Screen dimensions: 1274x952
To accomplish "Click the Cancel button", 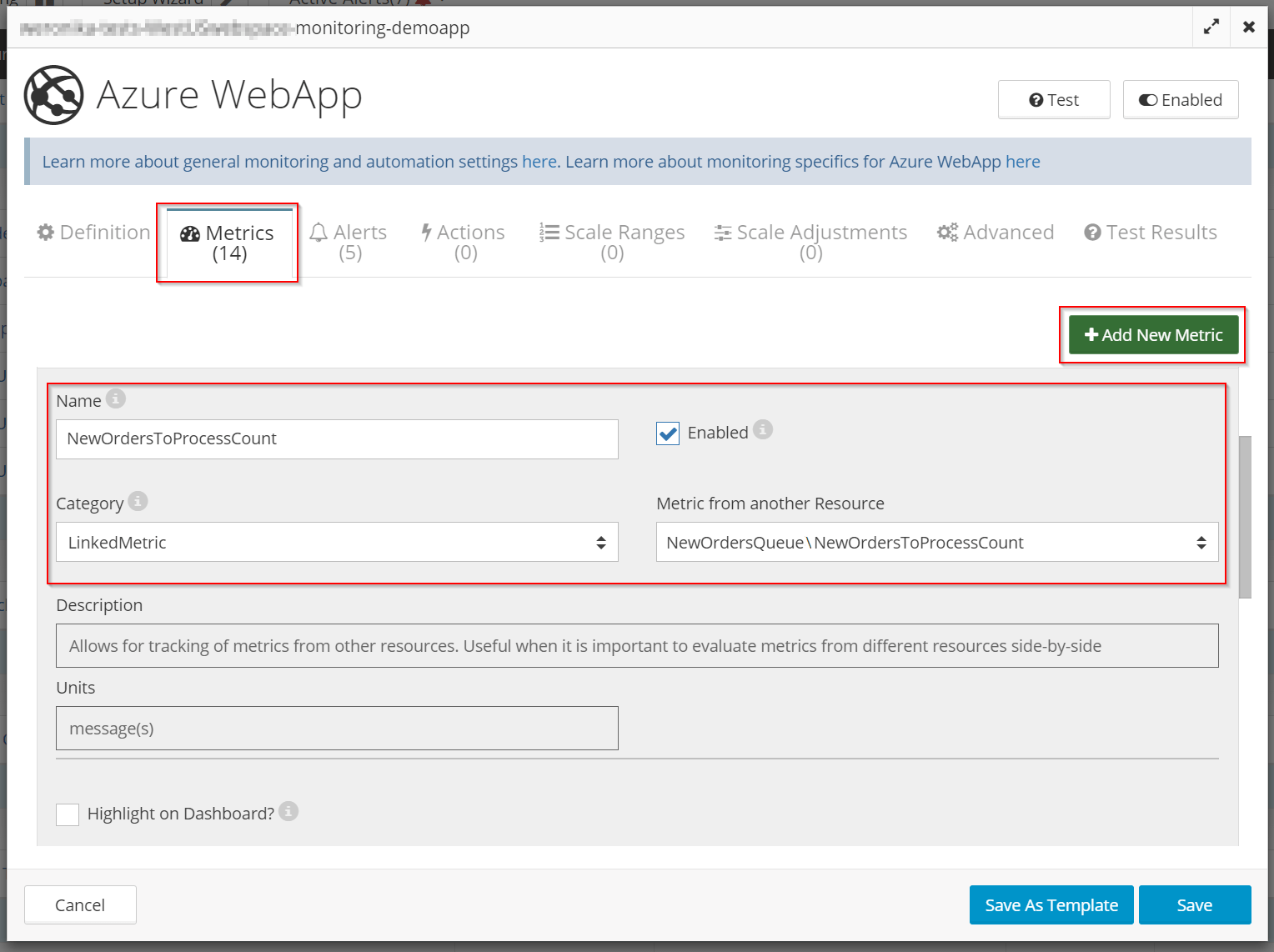I will pyautogui.click(x=80, y=905).
